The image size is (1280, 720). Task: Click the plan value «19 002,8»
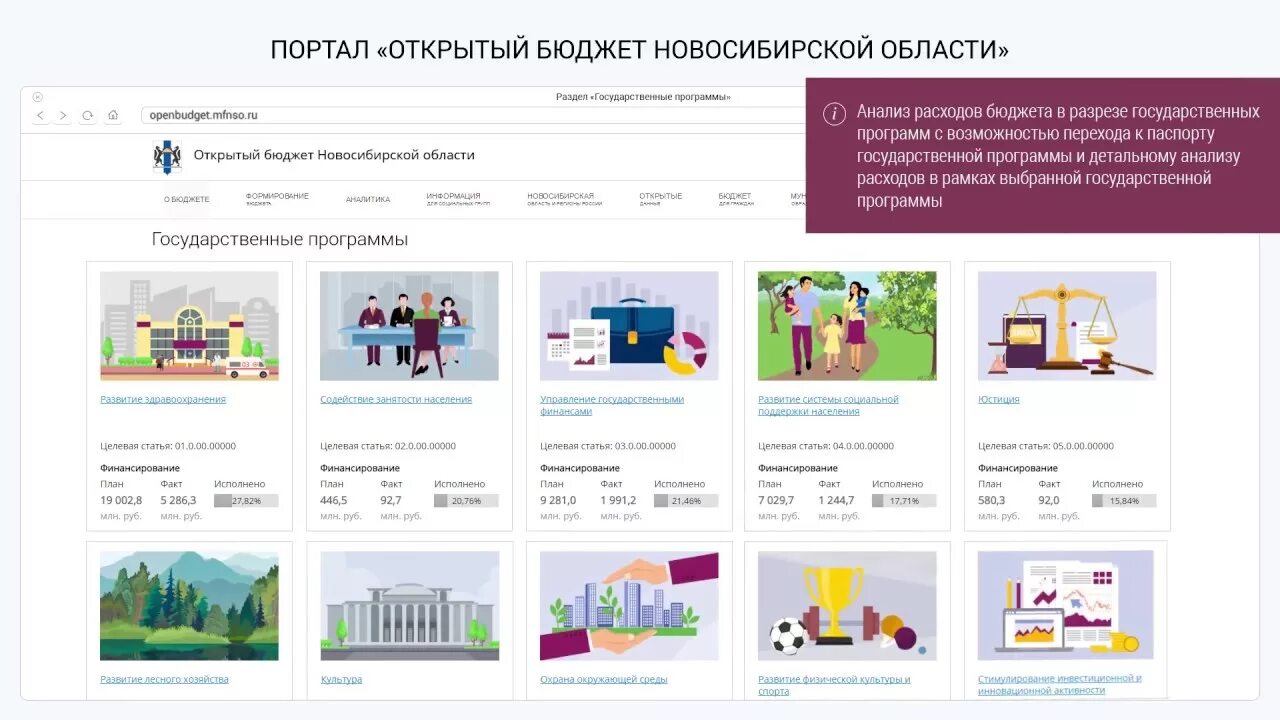pos(121,500)
